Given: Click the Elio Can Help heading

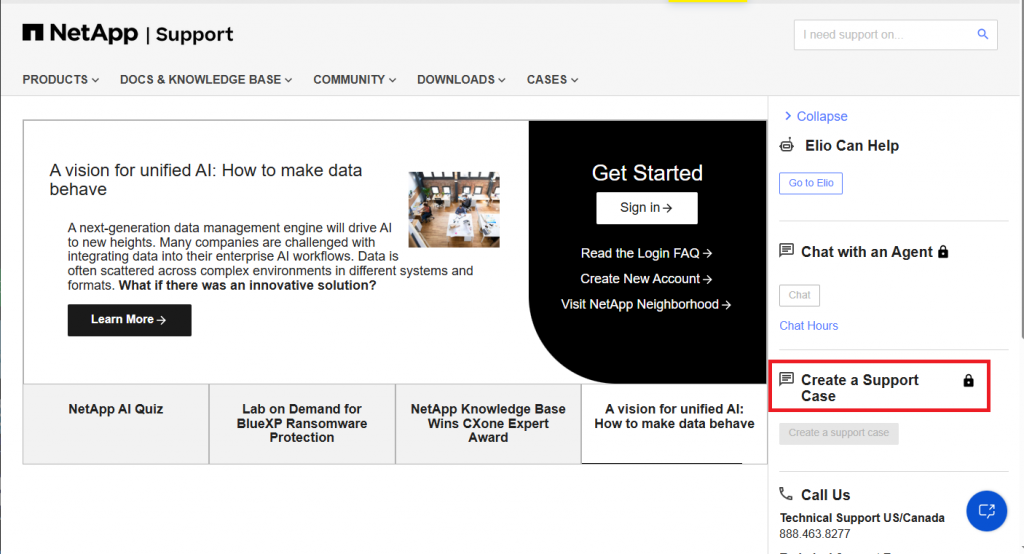Looking at the screenshot, I should pos(852,146).
